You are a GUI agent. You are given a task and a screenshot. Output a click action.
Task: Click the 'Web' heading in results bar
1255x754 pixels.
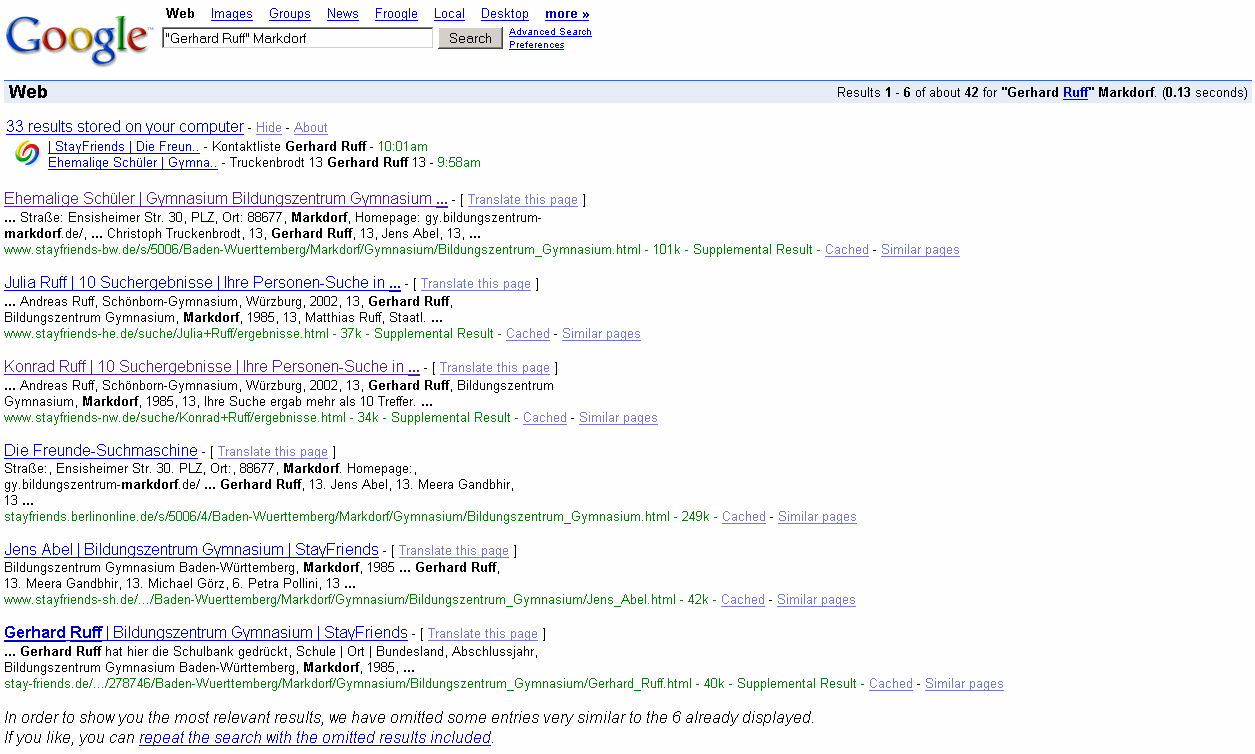(28, 92)
